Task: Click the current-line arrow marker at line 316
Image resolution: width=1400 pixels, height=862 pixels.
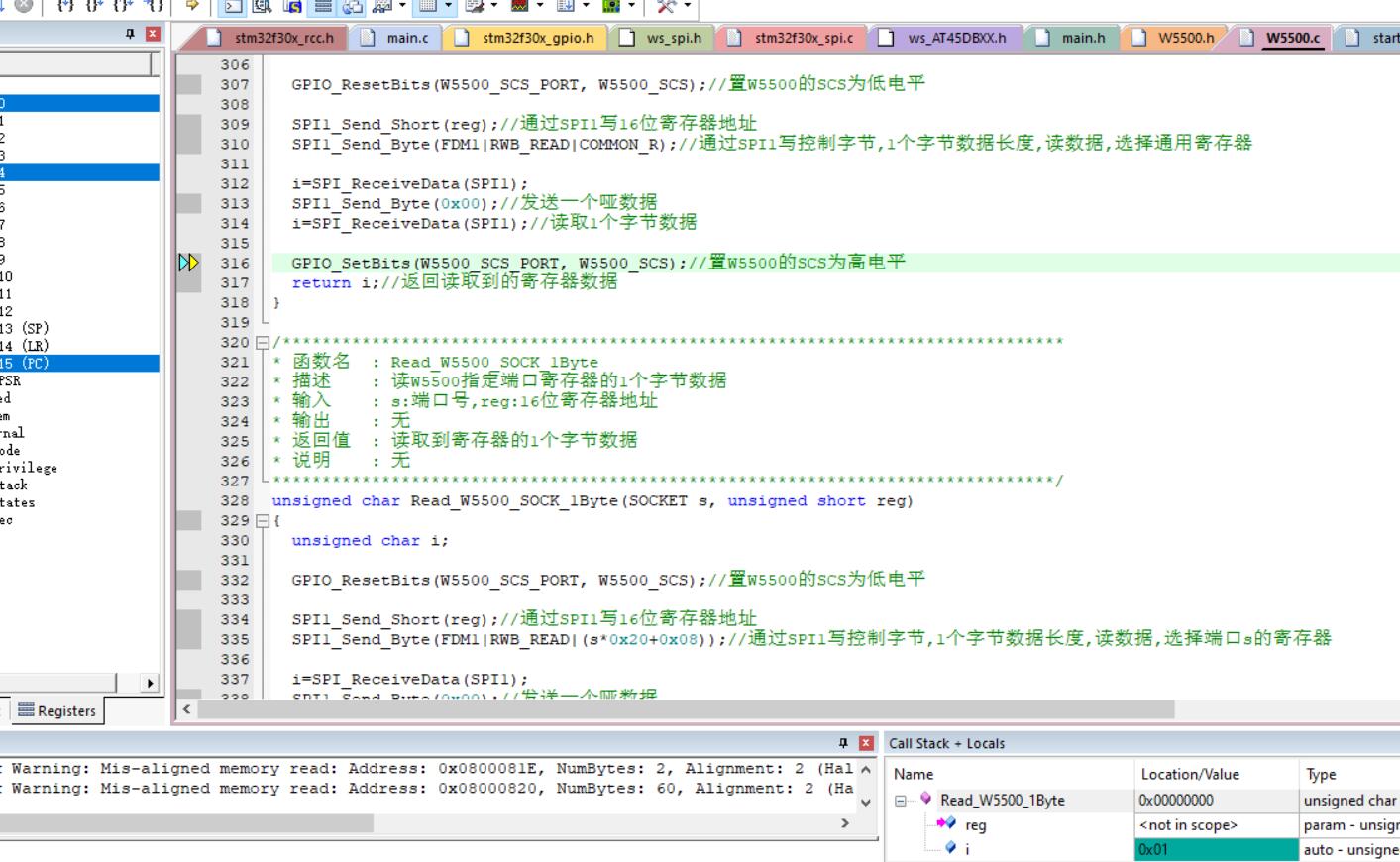Action: tap(188, 263)
